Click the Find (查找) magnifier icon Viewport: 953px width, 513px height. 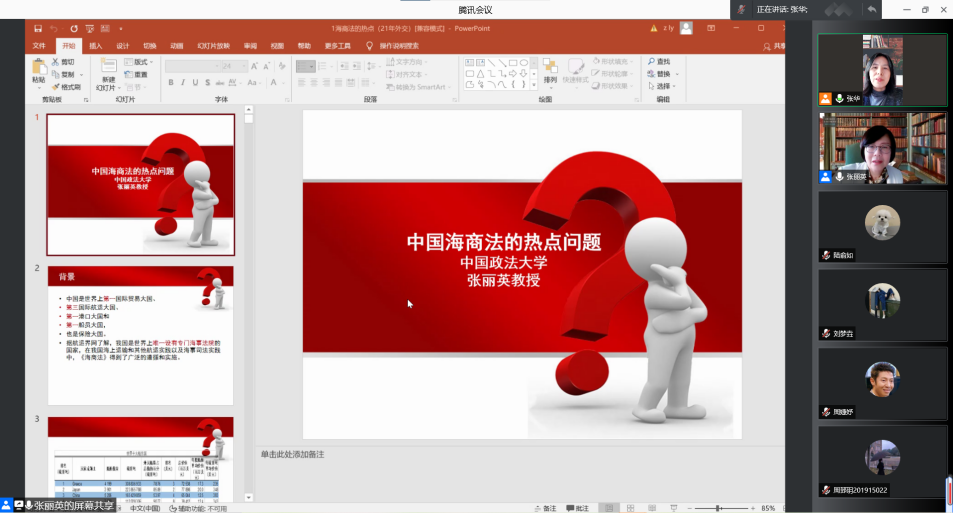tap(652, 61)
